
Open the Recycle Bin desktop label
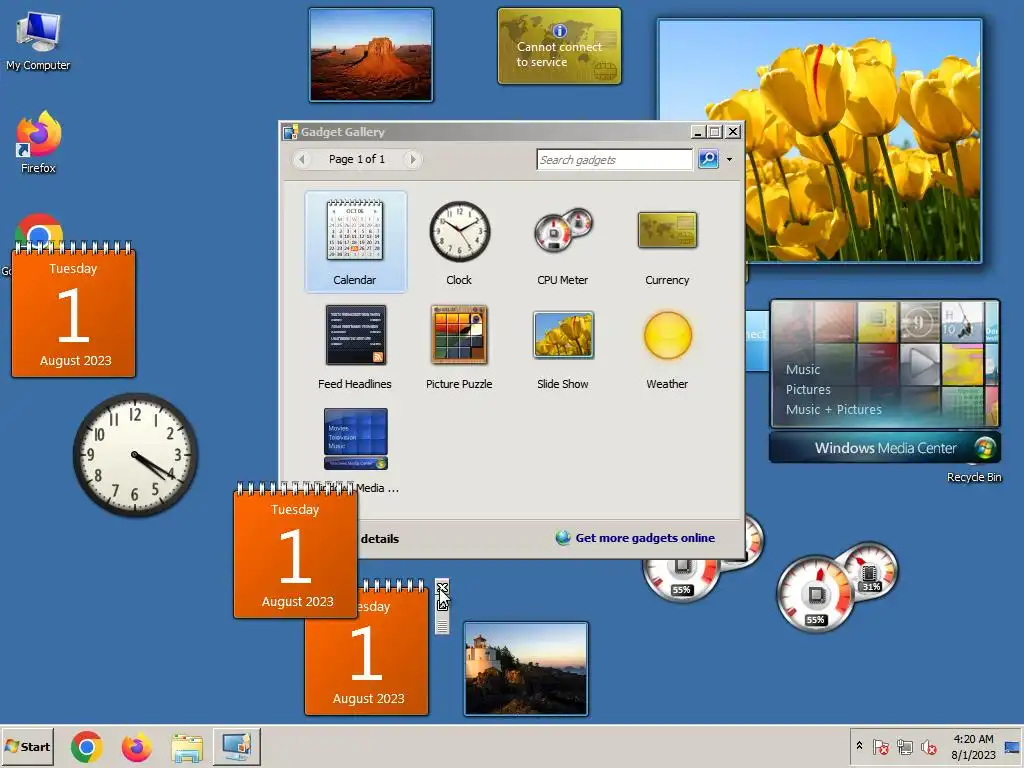[974, 477]
